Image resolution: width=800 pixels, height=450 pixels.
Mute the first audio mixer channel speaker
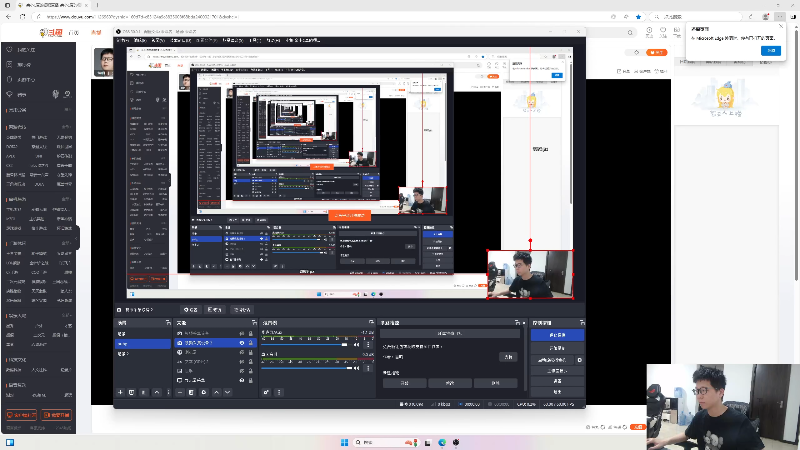[x=357, y=345]
